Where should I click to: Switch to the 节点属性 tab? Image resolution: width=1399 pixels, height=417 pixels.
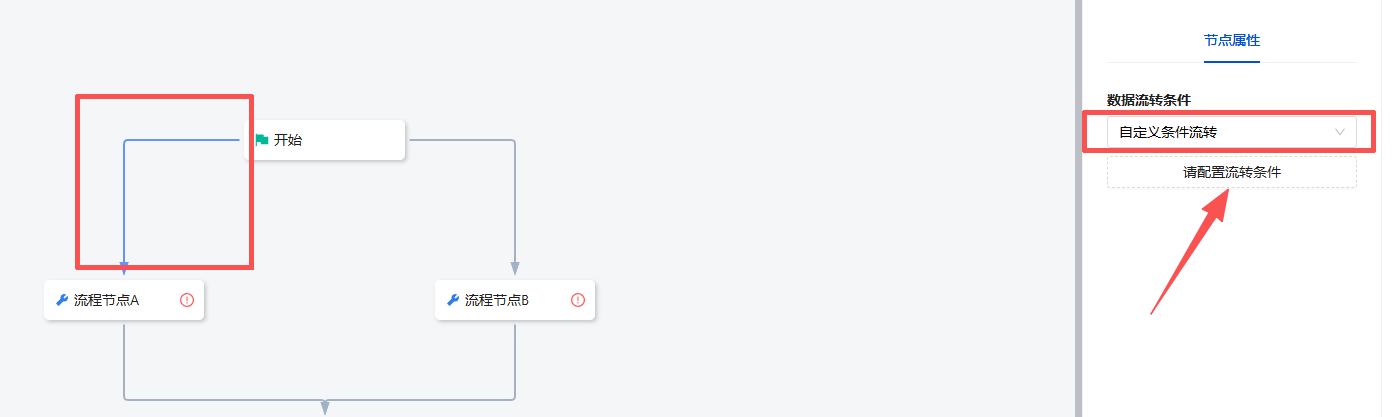click(x=1231, y=41)
